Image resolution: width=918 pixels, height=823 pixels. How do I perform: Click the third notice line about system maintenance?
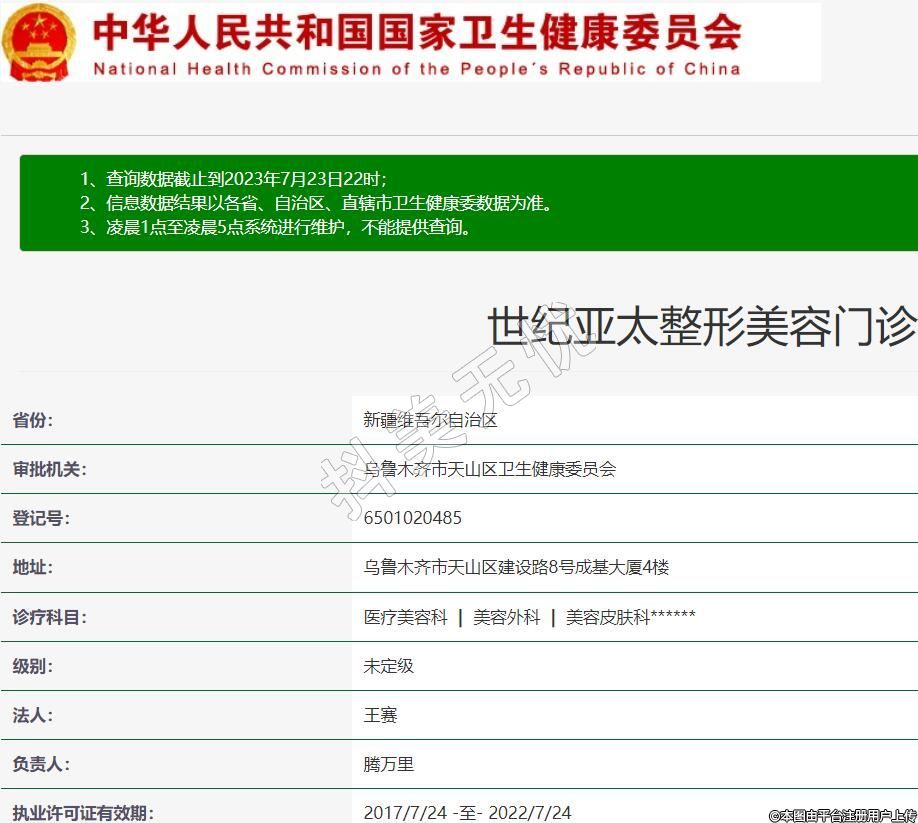275,227
